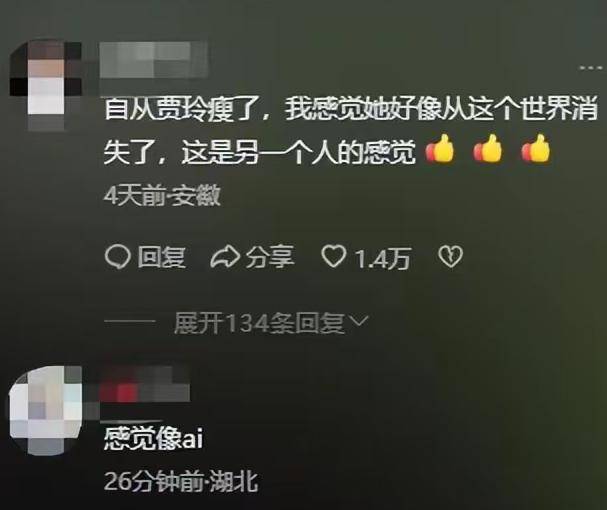Viewport: 607px width, 510px height.
Task: Click the dash line before 展开134条回复
Action: pos(130,321)
